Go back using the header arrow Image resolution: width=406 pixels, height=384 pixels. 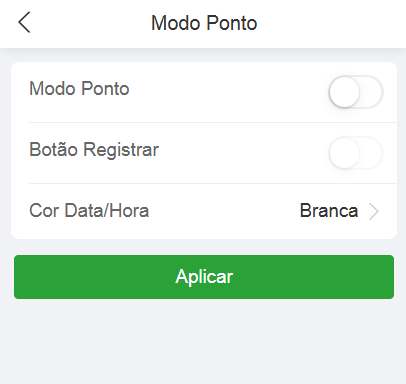click(x=24, y=22)
